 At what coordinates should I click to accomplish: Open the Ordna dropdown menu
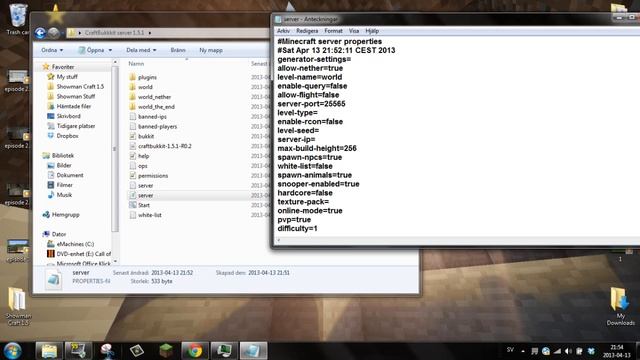pyautogui.click(x=52, y=50)
